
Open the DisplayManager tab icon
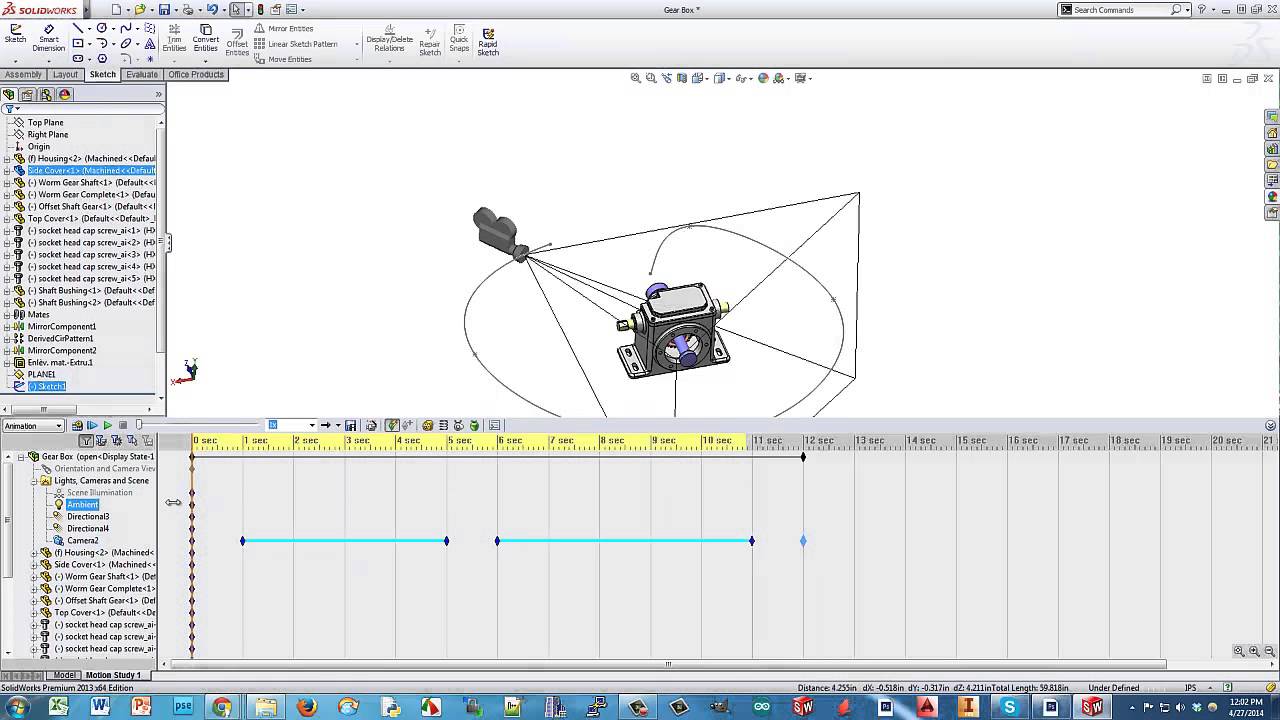point(65,95)
